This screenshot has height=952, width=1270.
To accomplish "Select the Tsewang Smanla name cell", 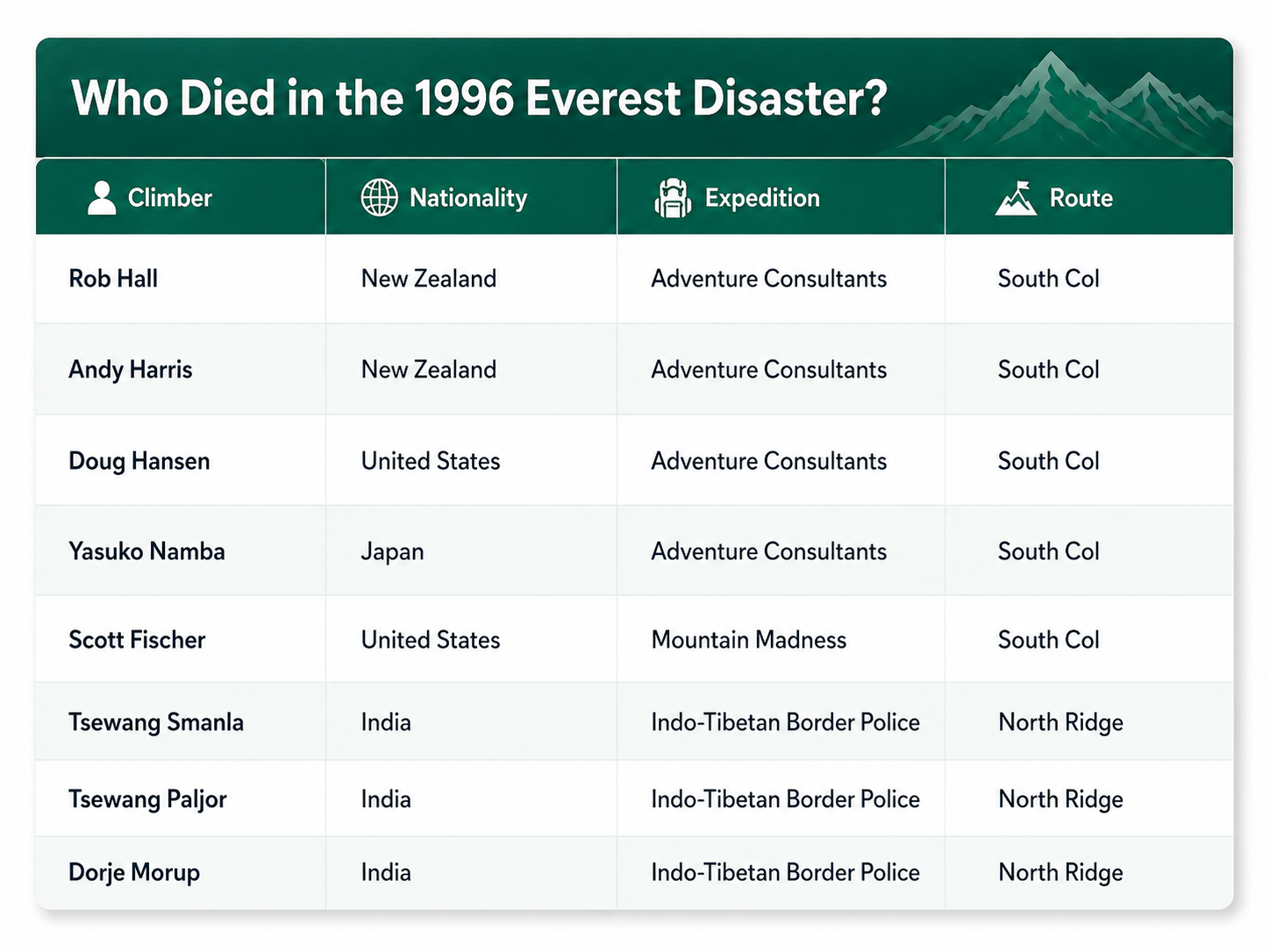I will [181, 722].
